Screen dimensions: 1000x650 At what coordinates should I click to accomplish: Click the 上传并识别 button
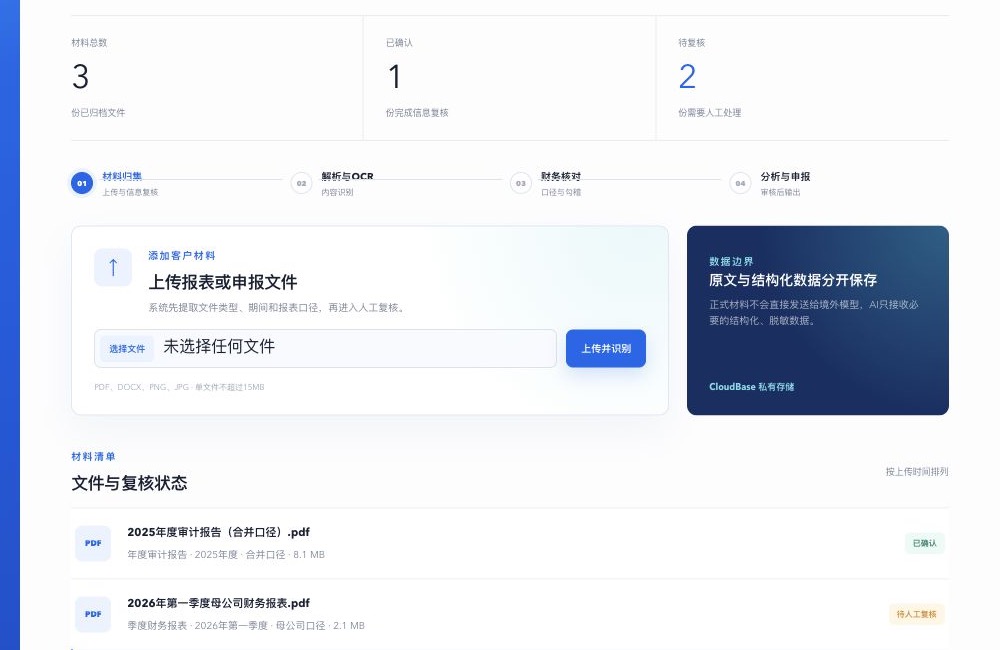(x=606, y=348)
